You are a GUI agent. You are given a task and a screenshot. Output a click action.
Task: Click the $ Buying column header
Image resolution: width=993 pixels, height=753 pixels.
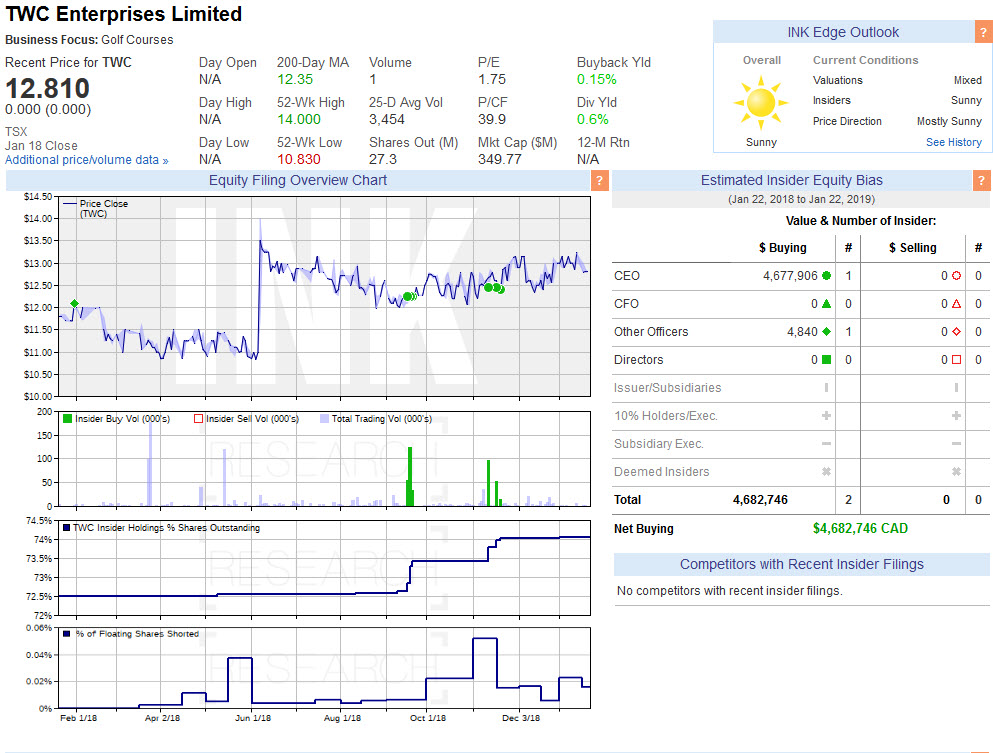(783, 248)
